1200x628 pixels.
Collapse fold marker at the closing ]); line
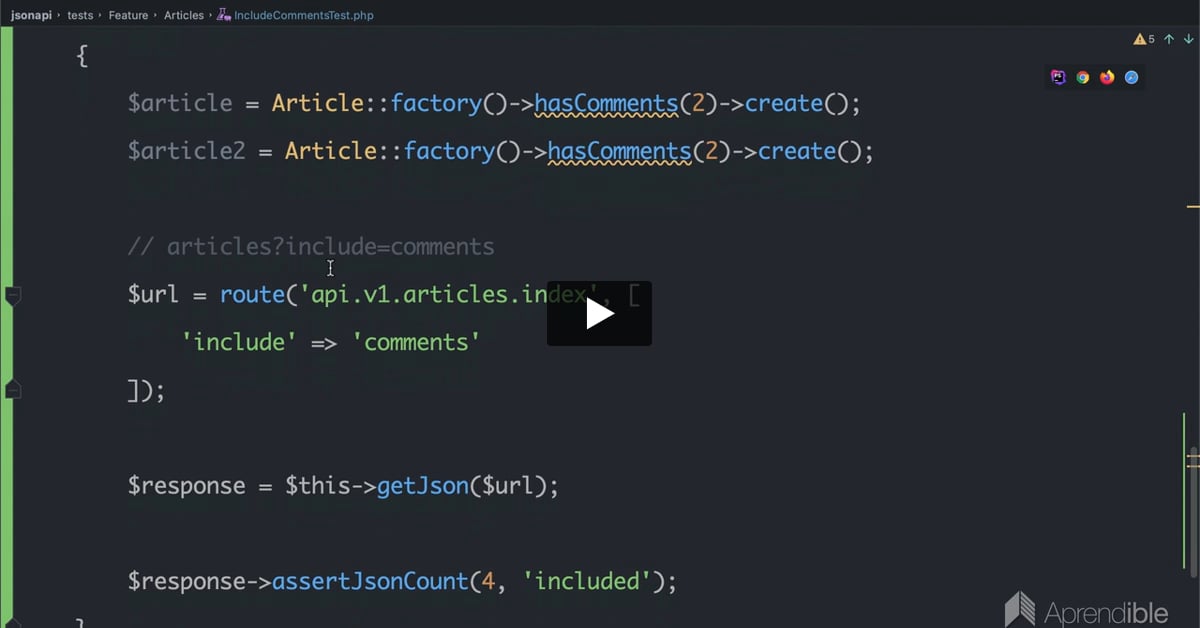(x=13, y=390)
